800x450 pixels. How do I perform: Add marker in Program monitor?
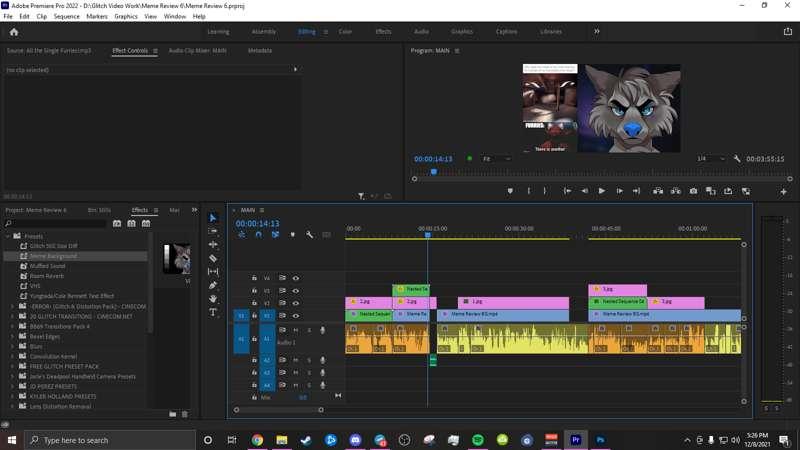pyautogui.click(x=510, y=191)
